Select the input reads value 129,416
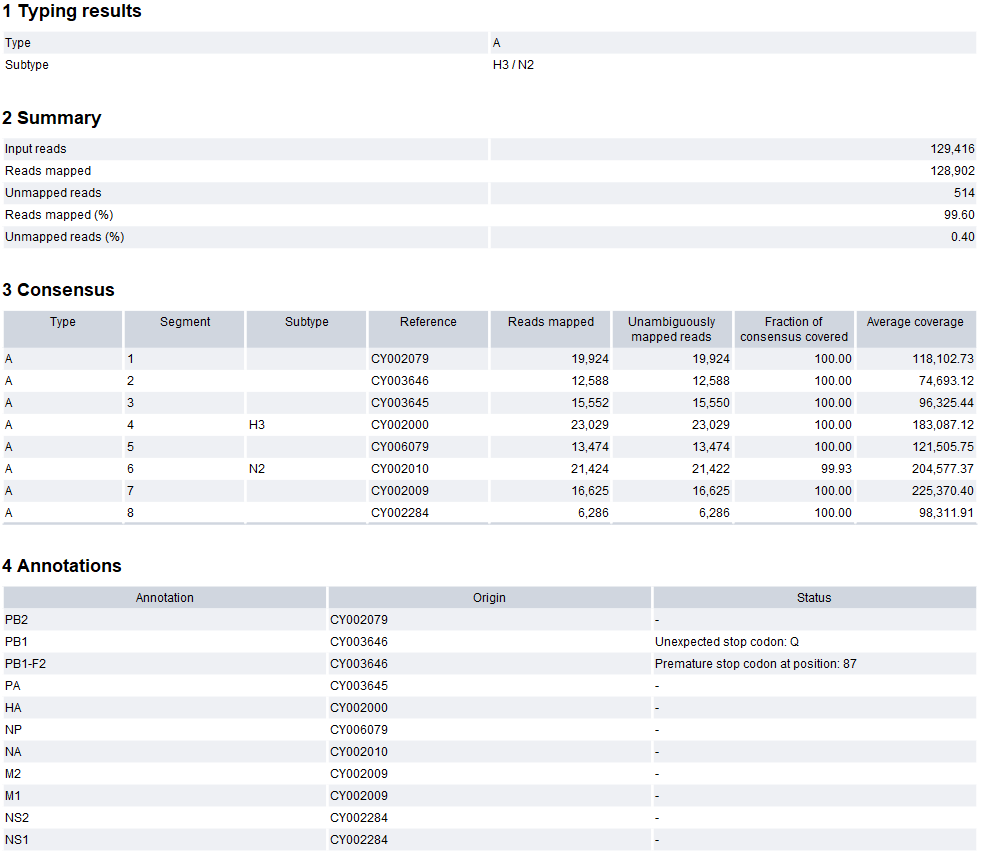 (952, 148)
